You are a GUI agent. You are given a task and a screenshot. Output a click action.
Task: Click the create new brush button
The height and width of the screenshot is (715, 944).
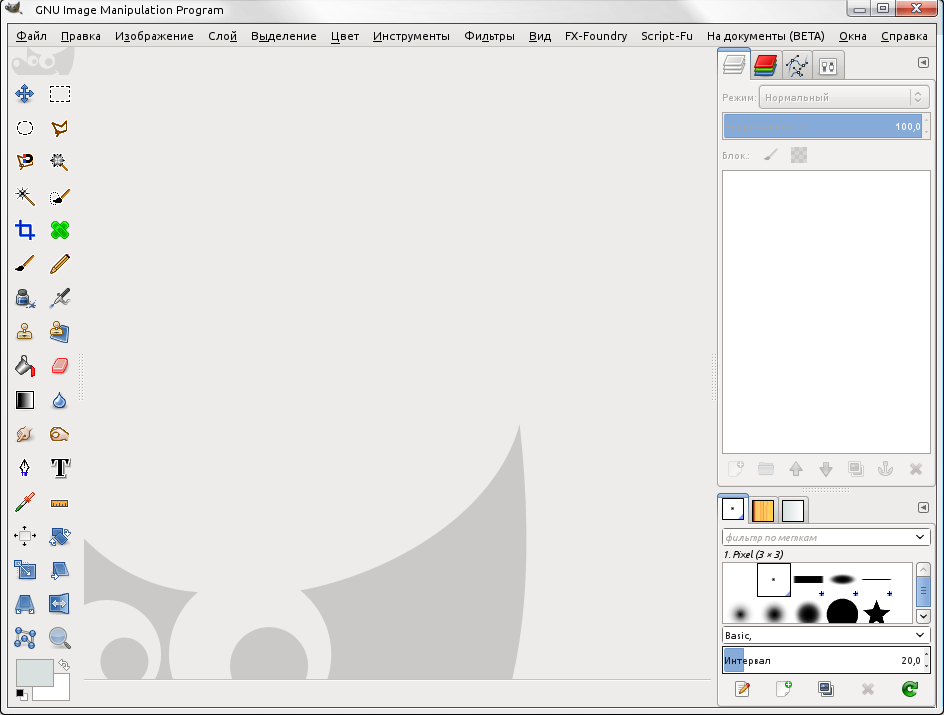784,689
